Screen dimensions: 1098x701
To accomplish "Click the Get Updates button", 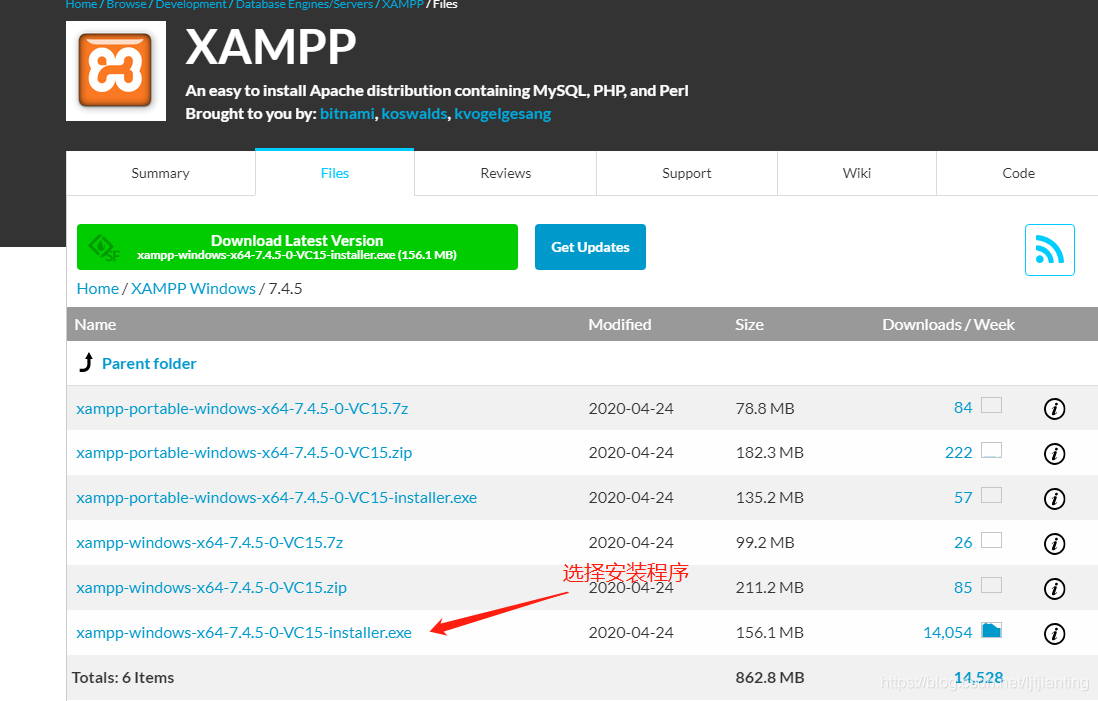I will 590,247.
